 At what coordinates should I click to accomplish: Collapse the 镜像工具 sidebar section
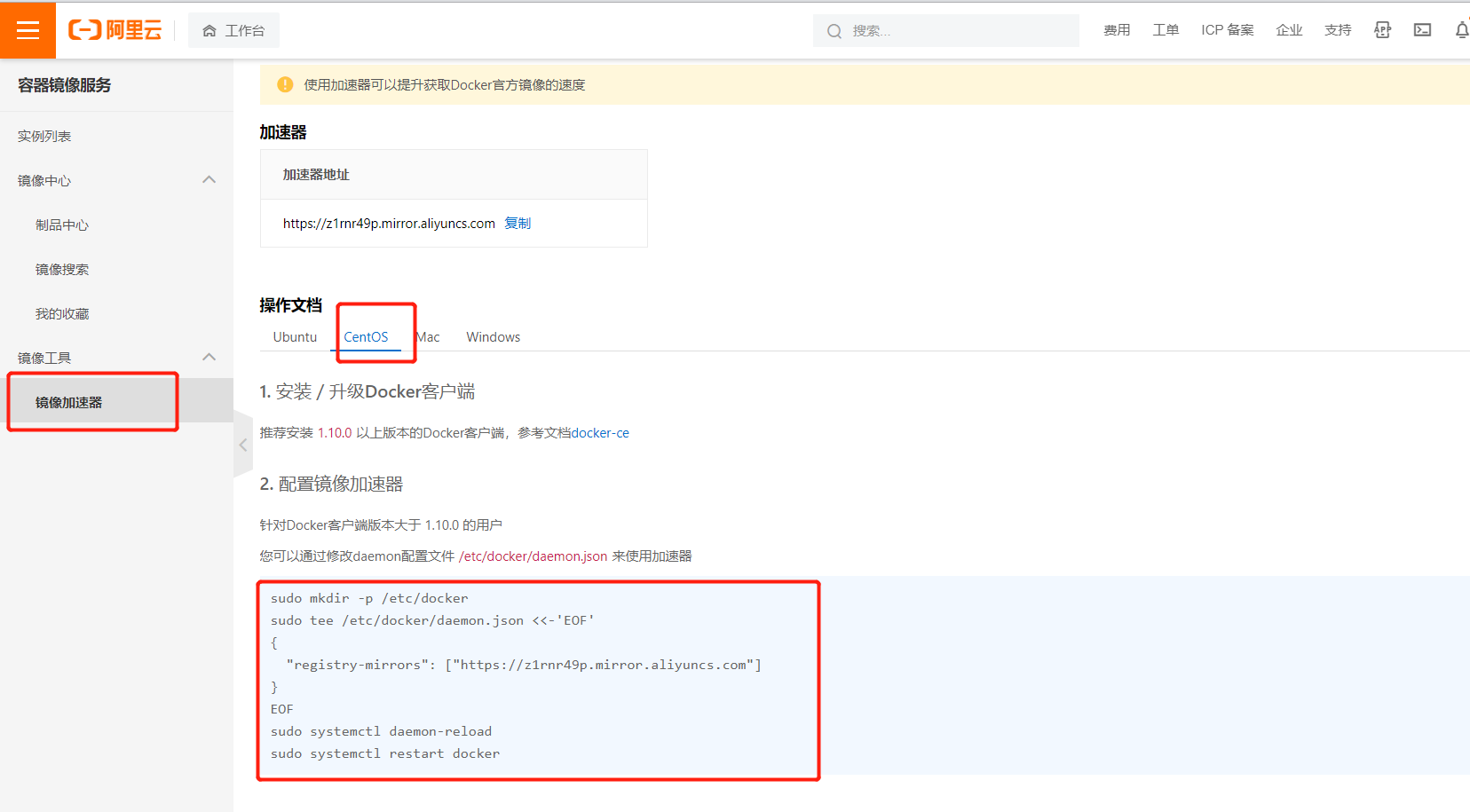(209, 358)
